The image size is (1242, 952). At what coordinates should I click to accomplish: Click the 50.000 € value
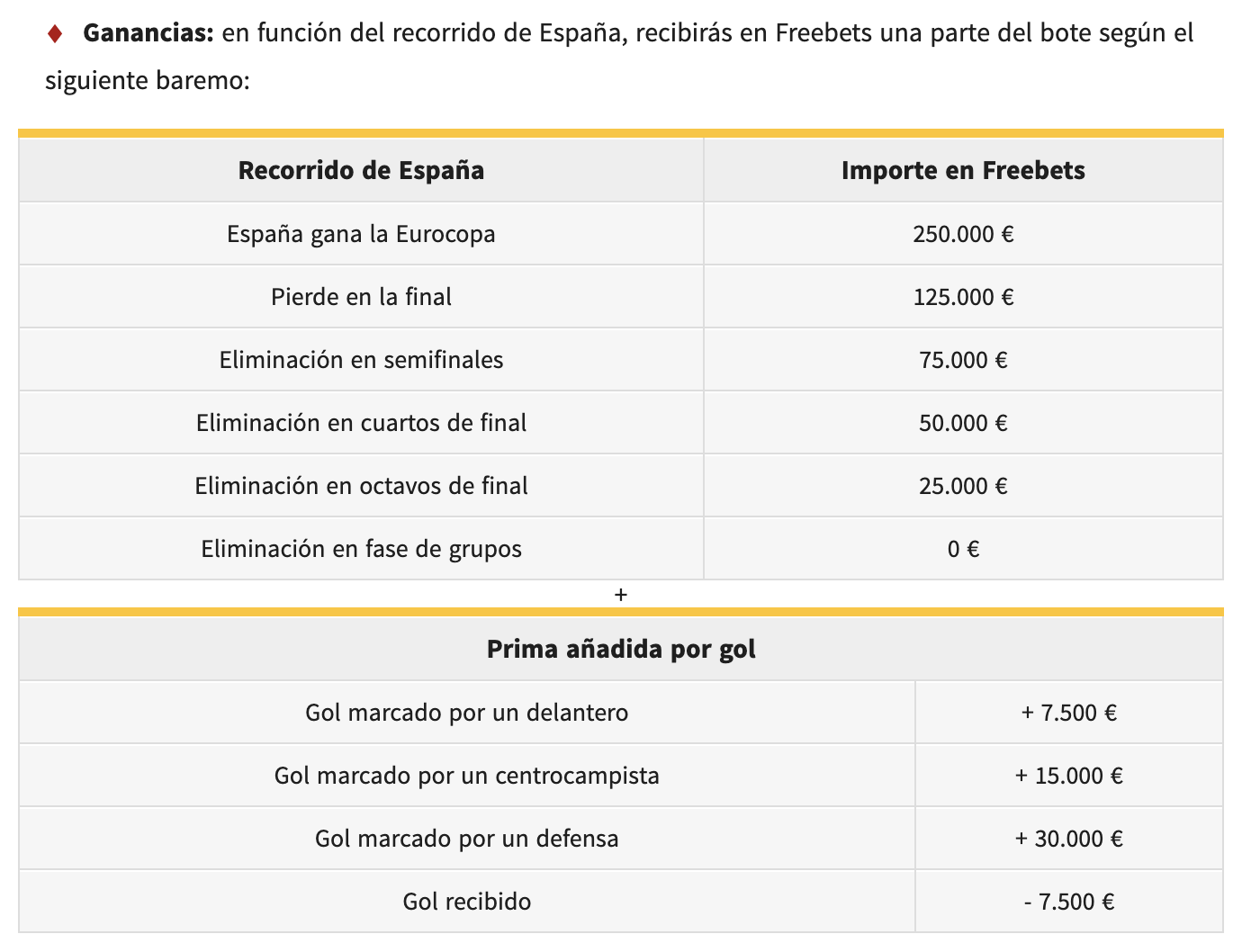[963, 423]
